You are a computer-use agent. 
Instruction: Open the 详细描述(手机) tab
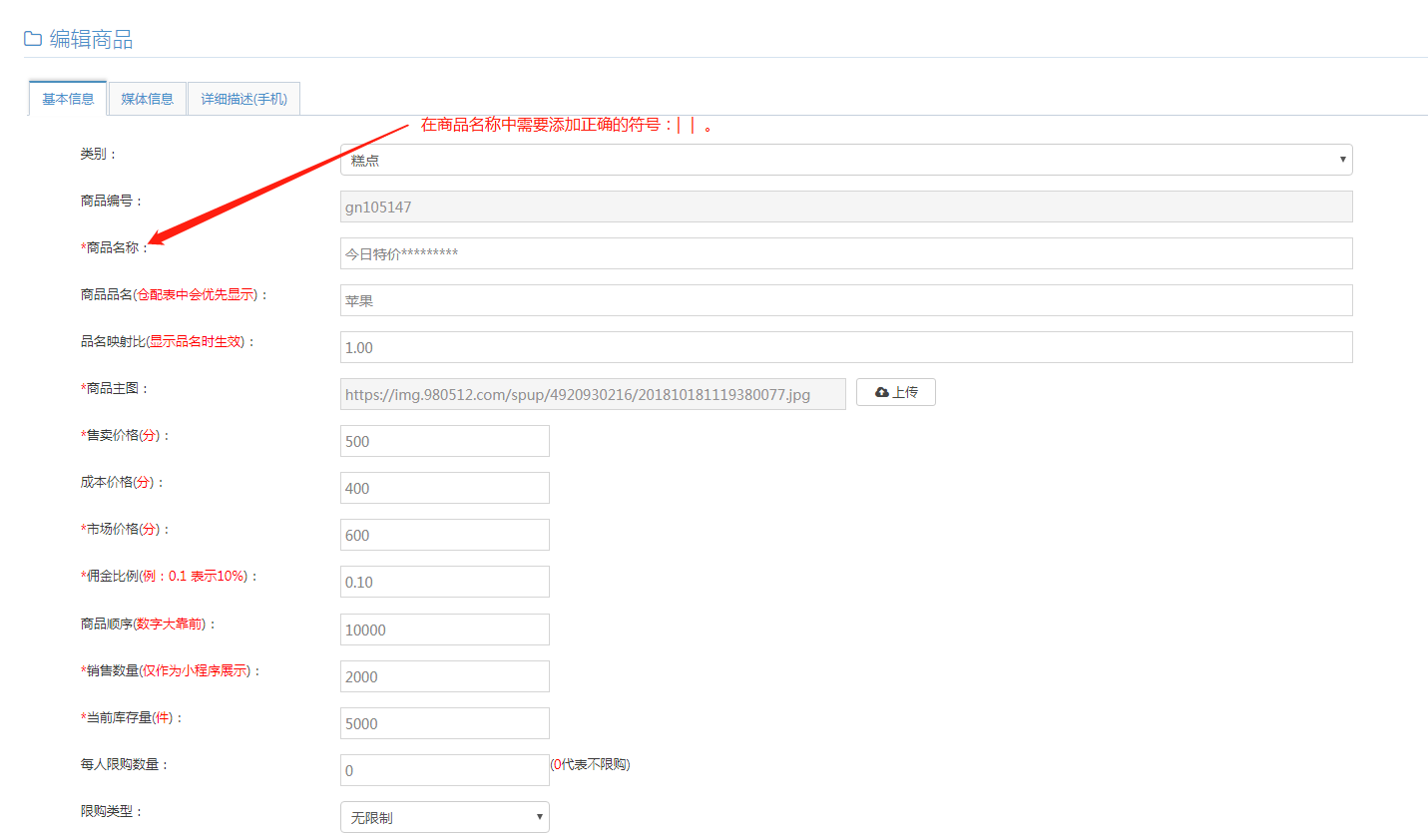pos(243,99)
